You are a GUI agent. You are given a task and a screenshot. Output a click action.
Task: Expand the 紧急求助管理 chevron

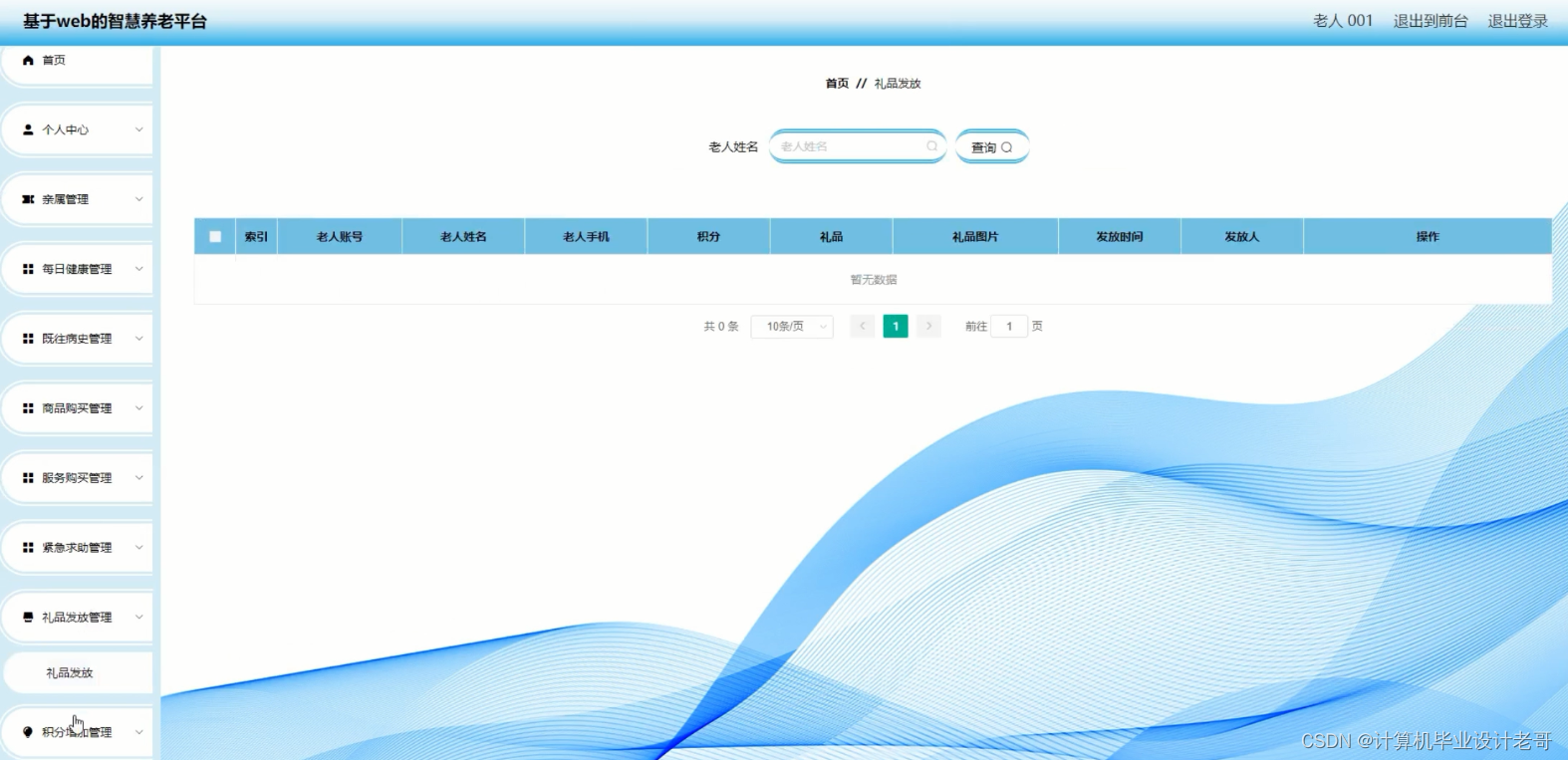[x=139, y=548]
